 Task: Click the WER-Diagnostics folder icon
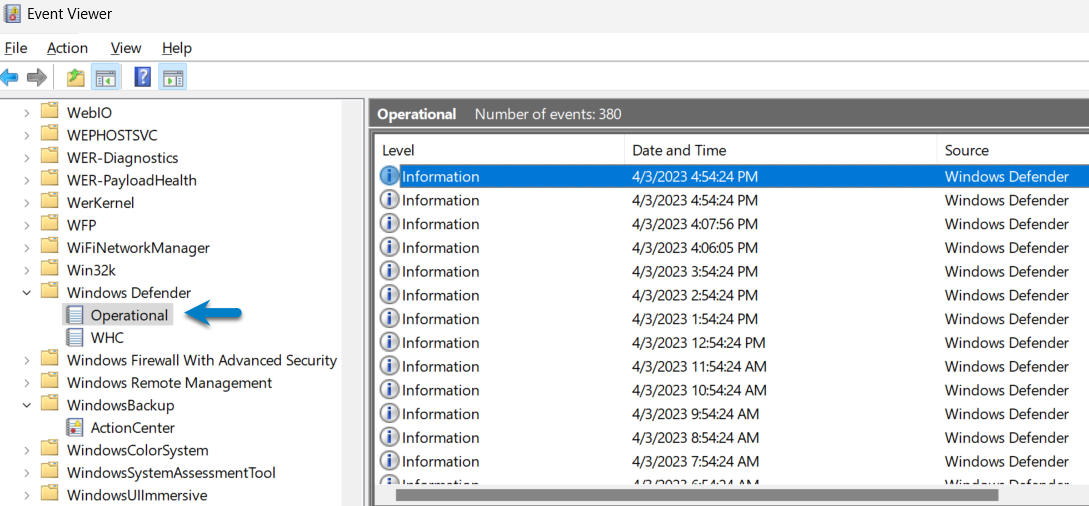click(x=49, y=157)
